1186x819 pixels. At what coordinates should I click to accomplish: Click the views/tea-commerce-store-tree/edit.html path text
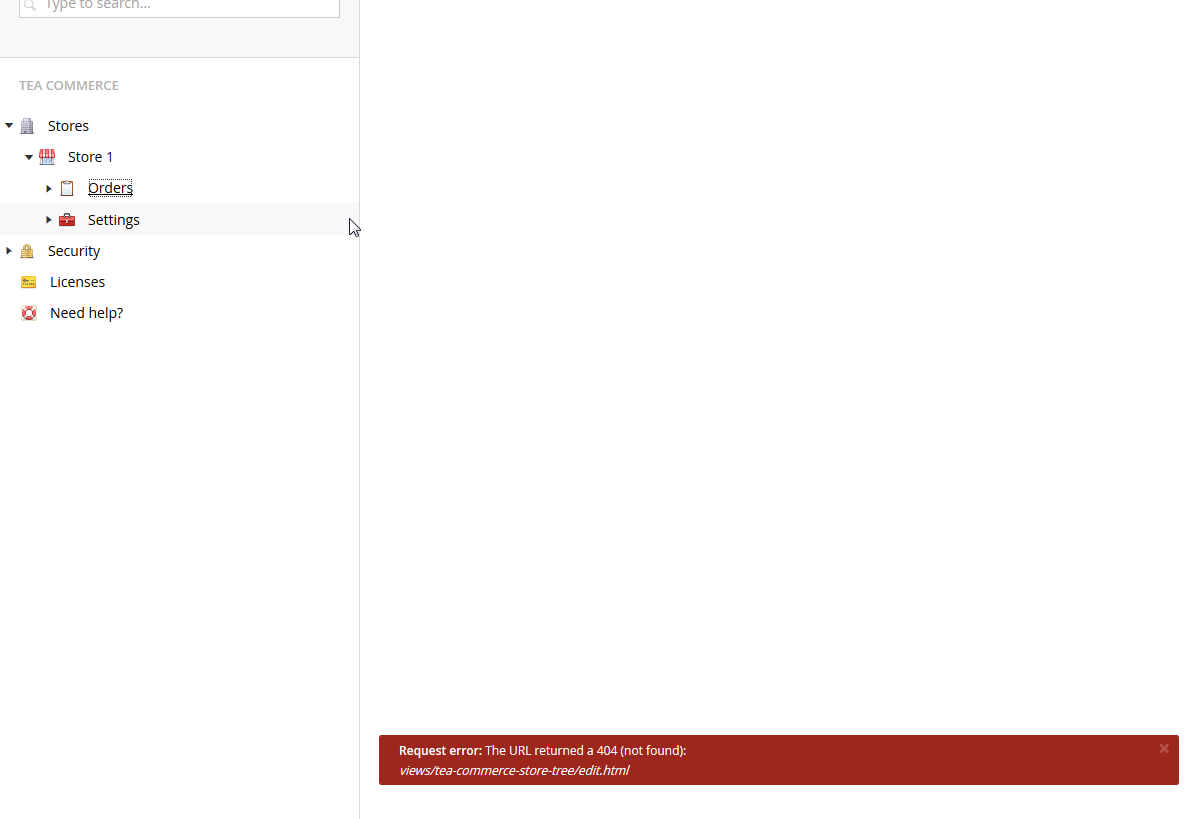click(514, 771)
